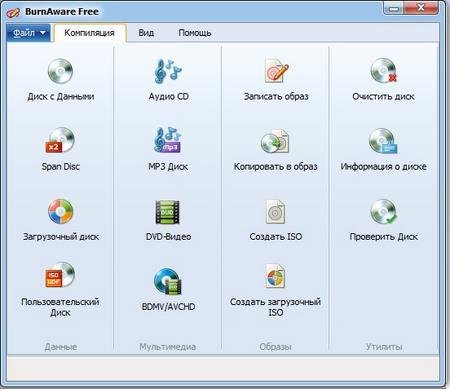Select the Пользовательский Диск ISO/UDF icon
Image resolution: width=450 pixels, height=389 pixels.
point(60,275)
